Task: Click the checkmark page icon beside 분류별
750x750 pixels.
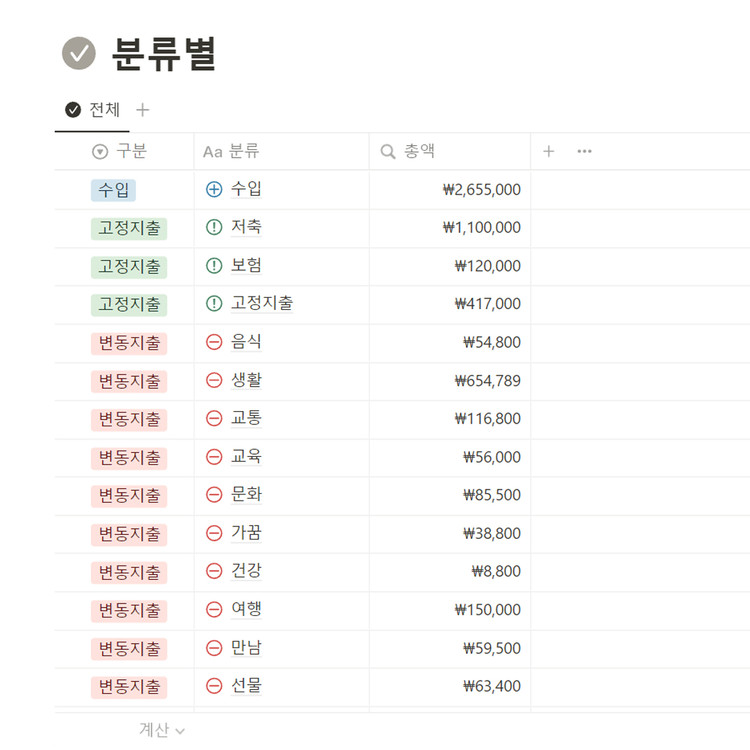Action: point(79,53)
